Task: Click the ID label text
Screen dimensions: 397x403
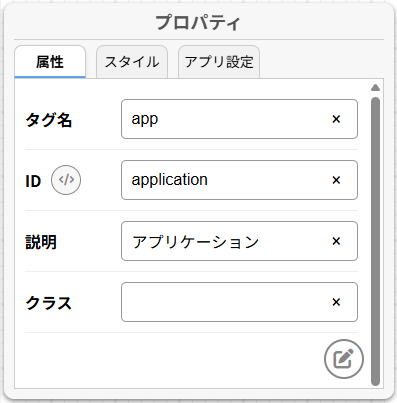Action: tap(33, 181)
